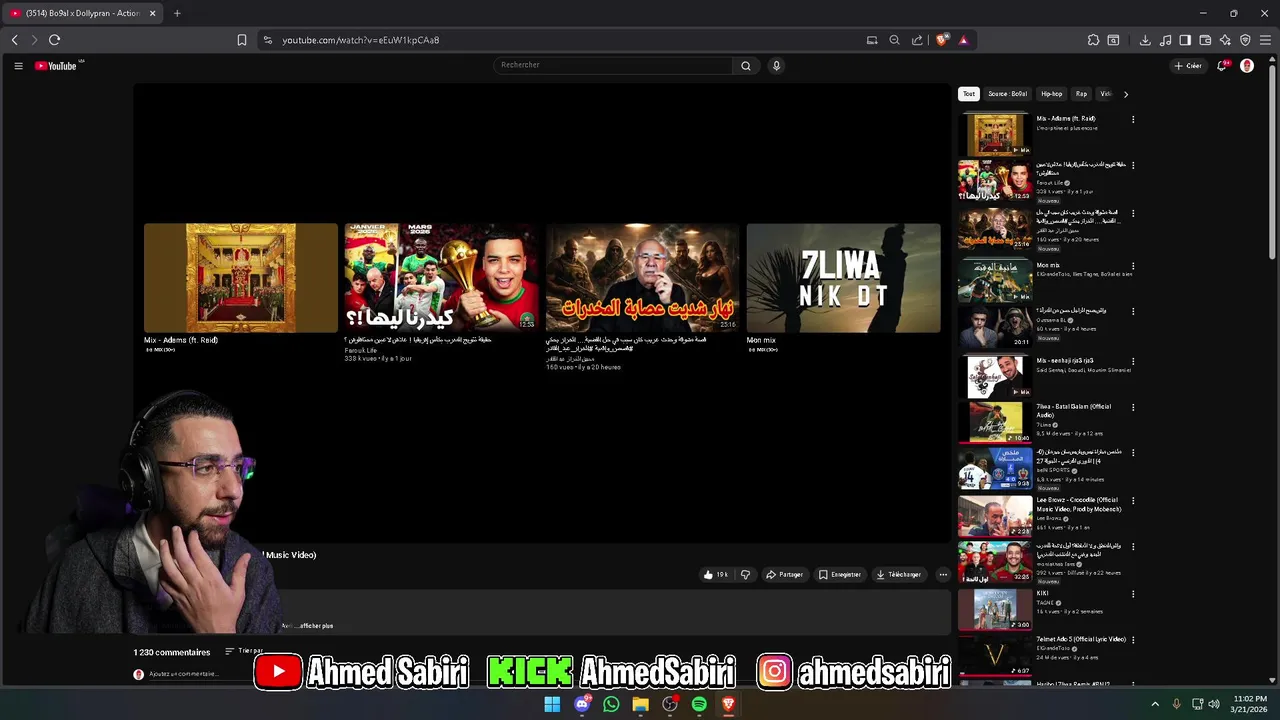
Task: Select the Source : Bo9al chip
Action: [x=1007, y=94]
